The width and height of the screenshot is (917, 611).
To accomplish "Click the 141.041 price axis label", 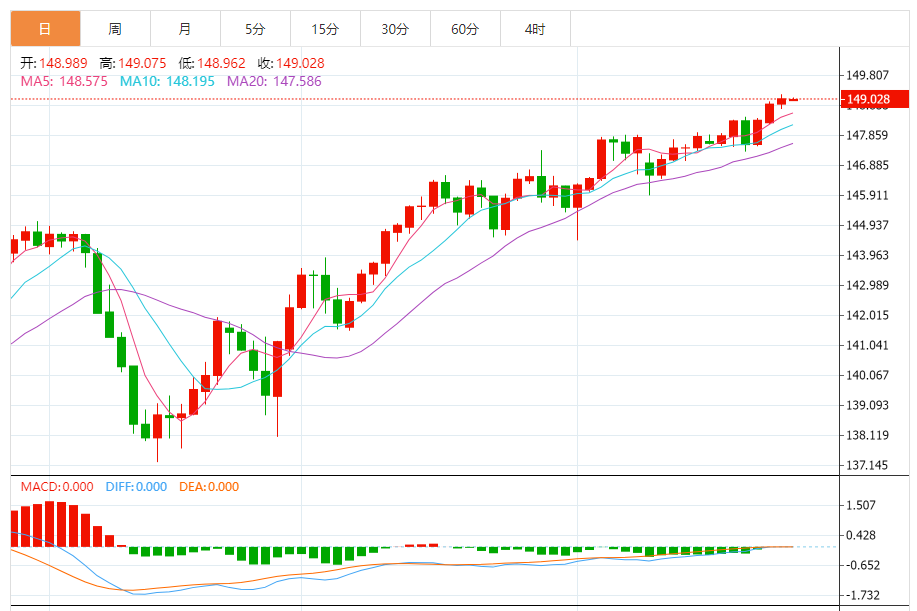I will (867, 345).
